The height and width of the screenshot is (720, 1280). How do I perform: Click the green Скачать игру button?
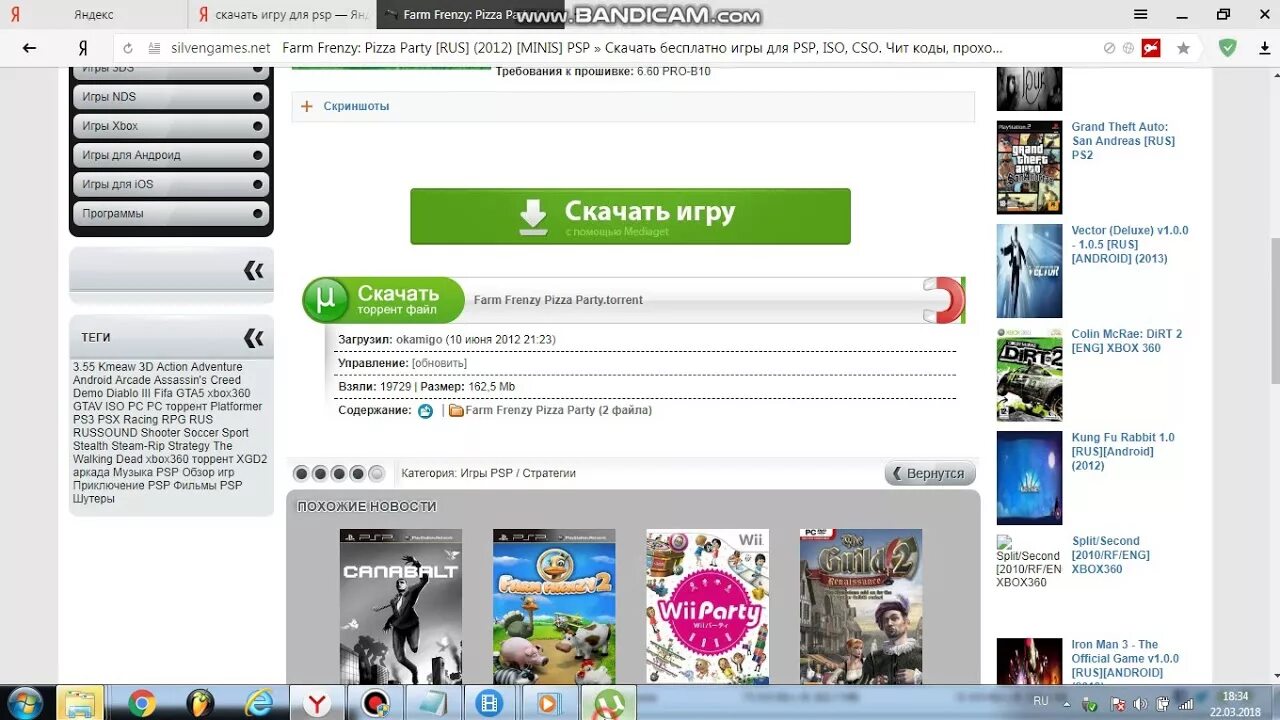click(x=630, y=216)
